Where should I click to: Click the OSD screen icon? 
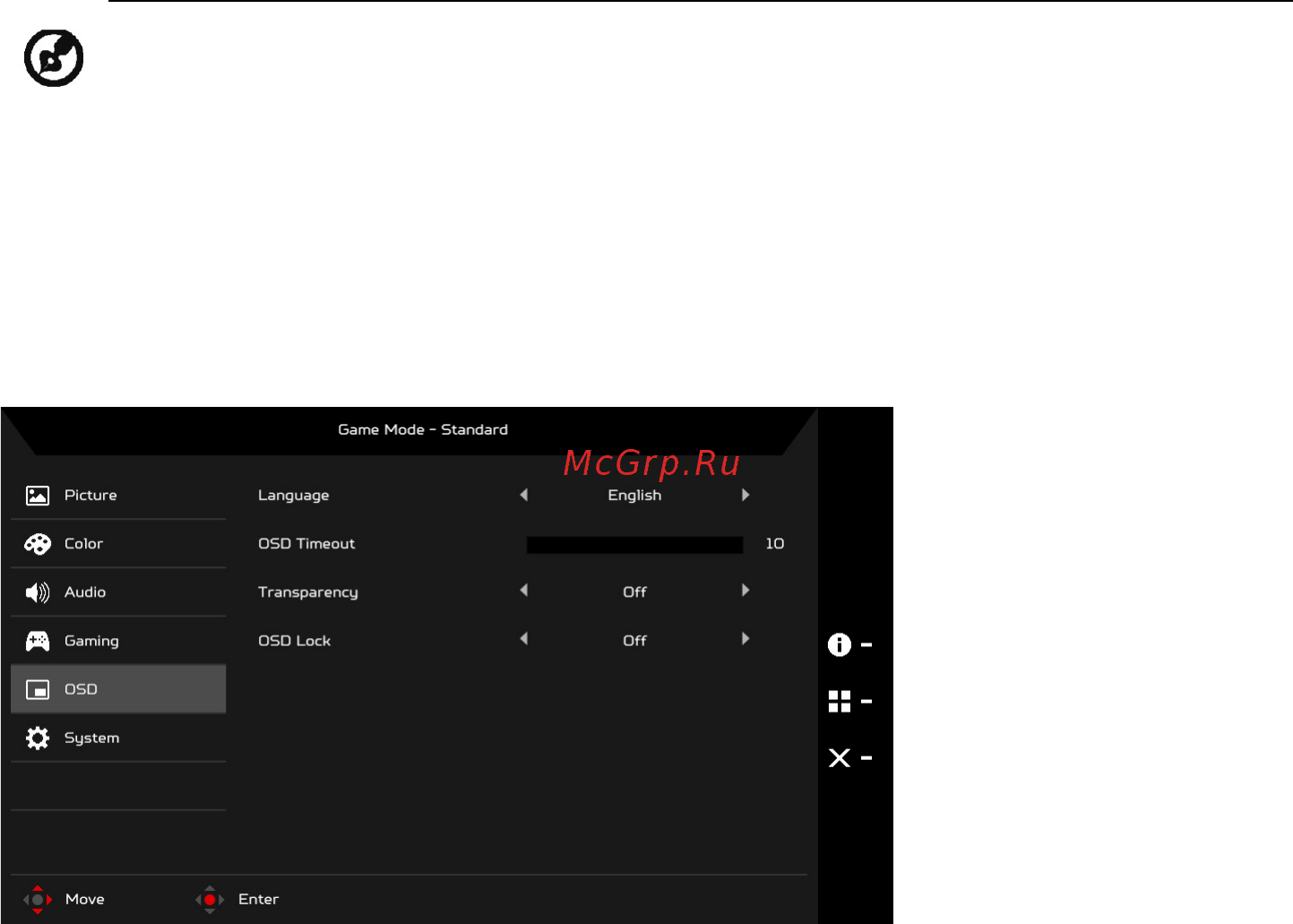[x=38, y=689]
